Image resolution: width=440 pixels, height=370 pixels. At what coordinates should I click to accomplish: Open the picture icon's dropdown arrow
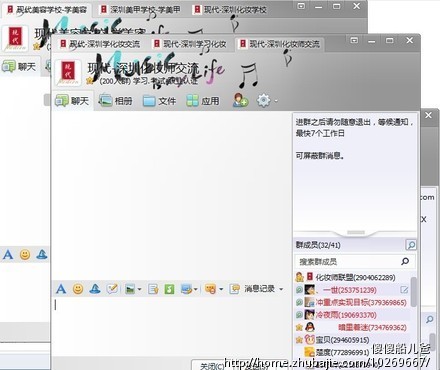pos(139,289)
